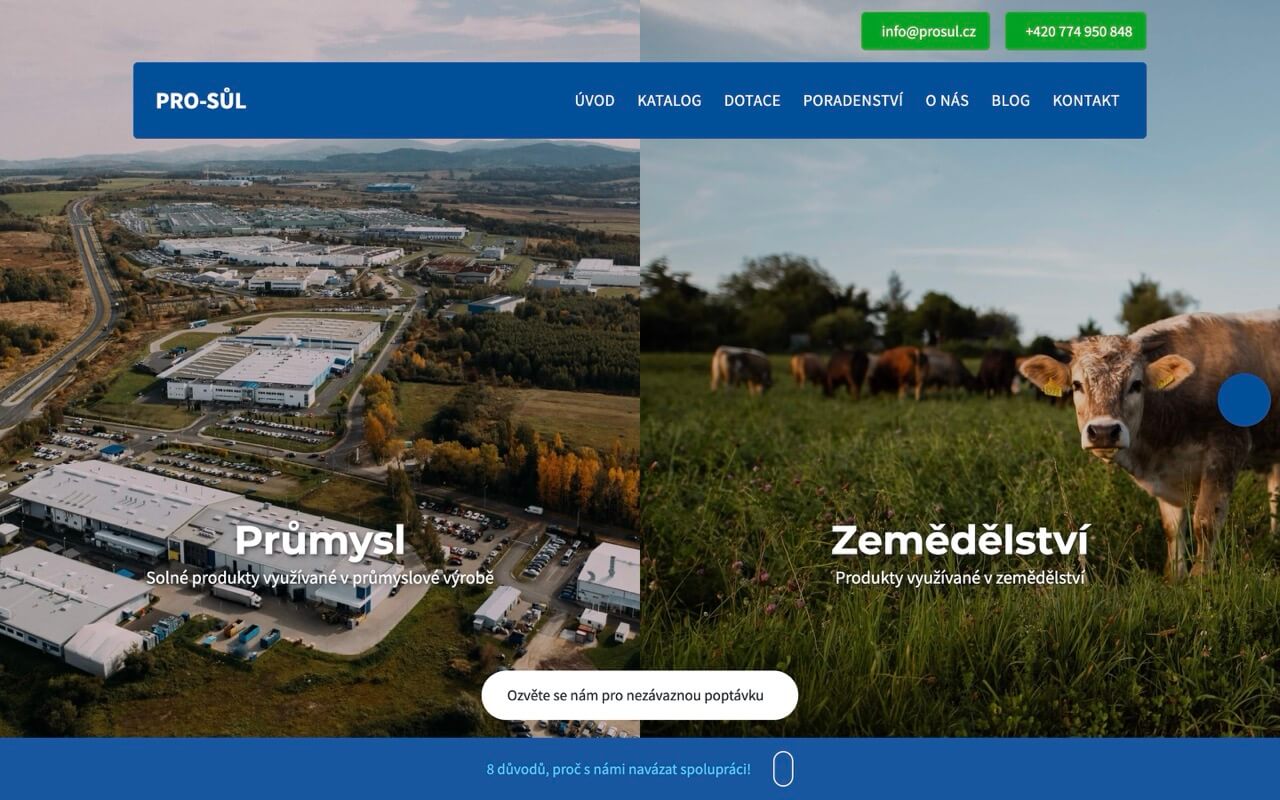Click Produkty využívané v zemědělství text

960,578
